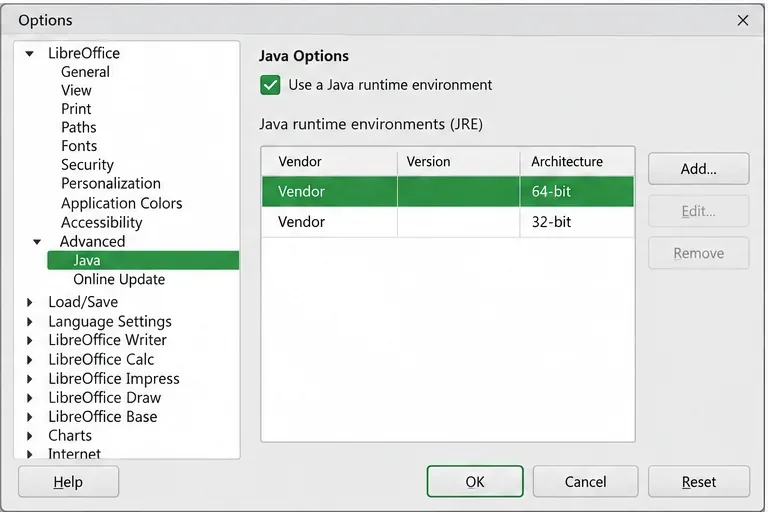768x512 pixels.
Task: Expand the Load/Save section
Action: pos(30,302)
